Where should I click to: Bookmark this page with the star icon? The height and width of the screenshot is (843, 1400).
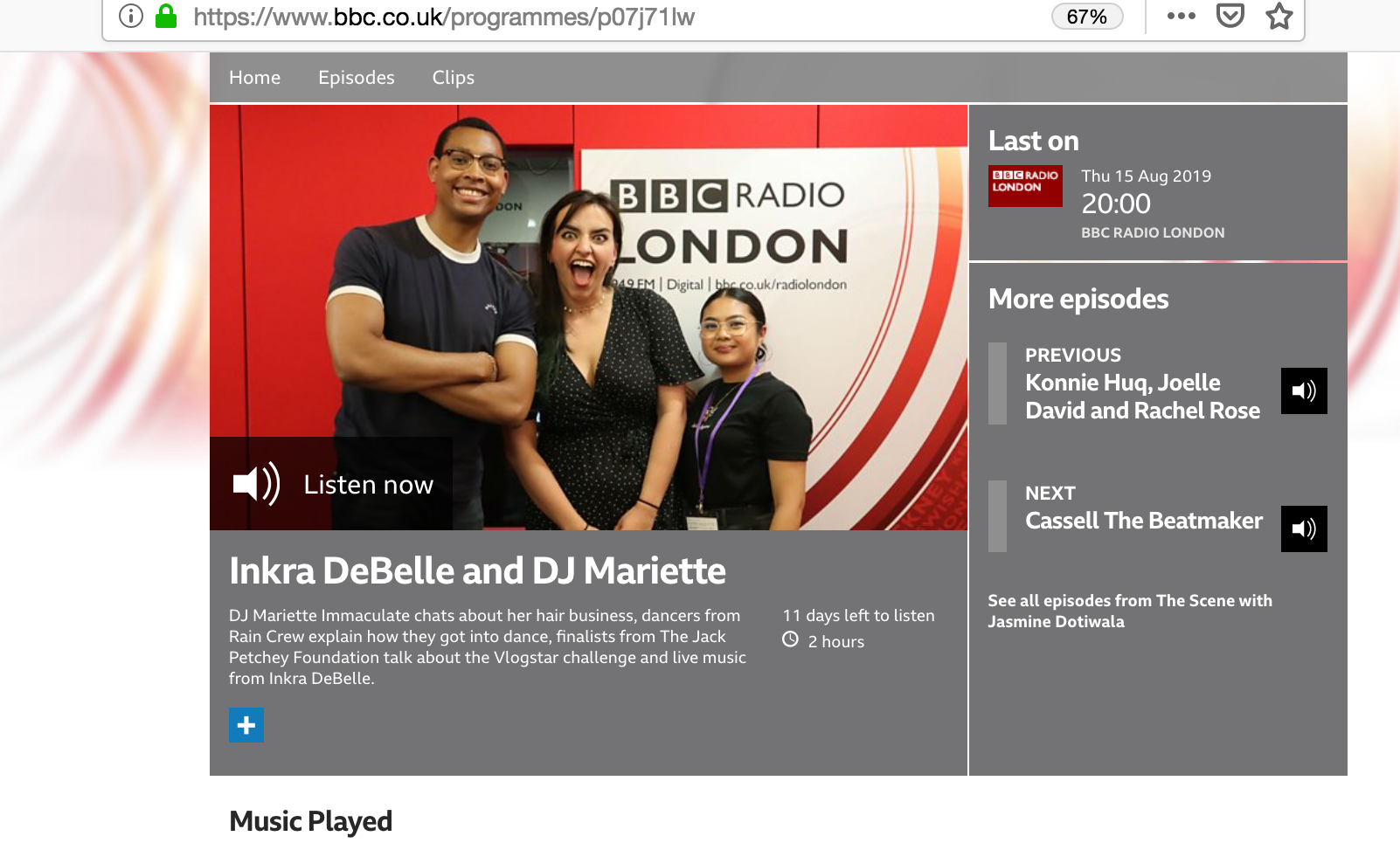1279,16
